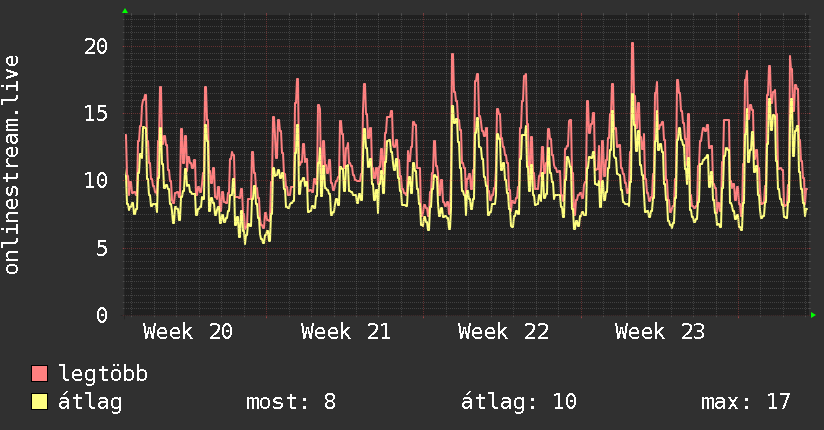Click the y-axis value 15

[x=96, y=114]
